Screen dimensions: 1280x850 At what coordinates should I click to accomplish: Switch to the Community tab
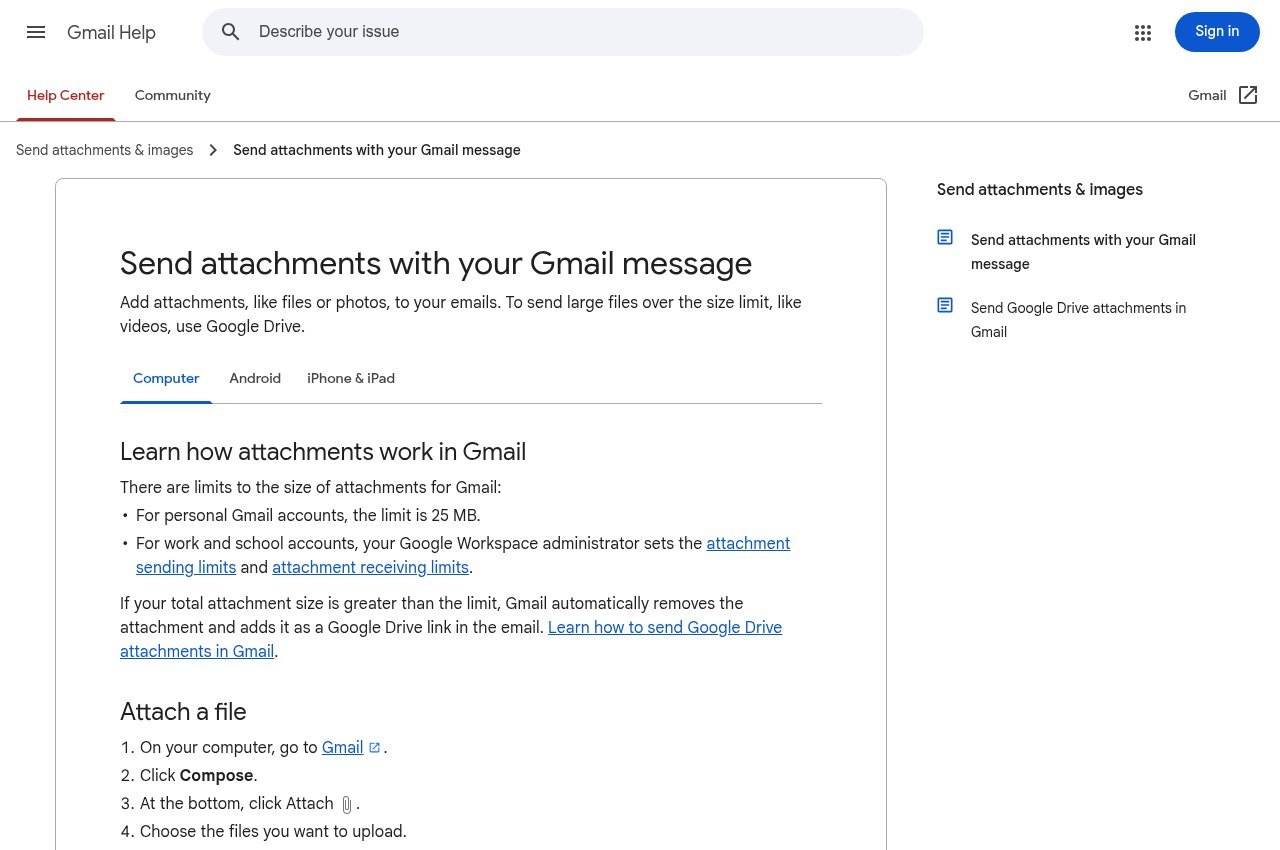(173, 96)
